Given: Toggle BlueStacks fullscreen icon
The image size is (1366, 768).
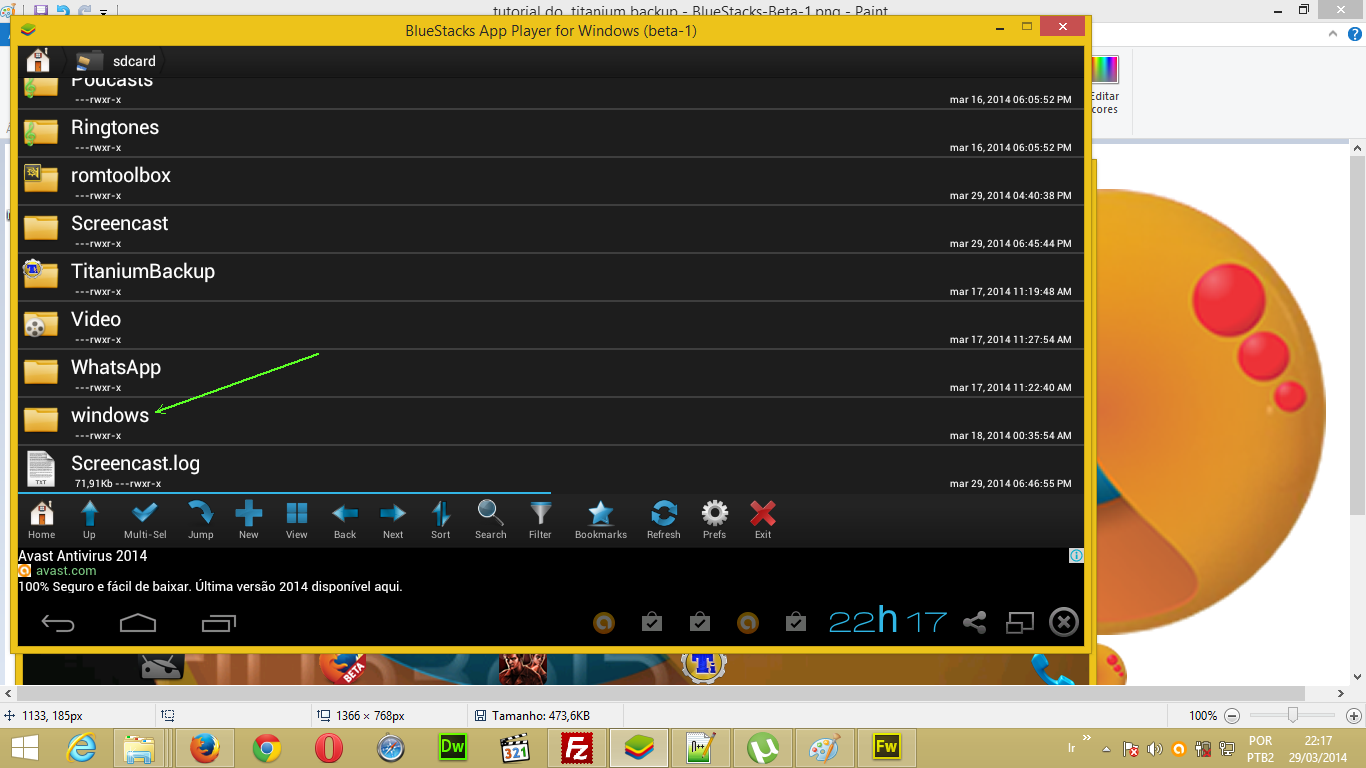Looking at the screenshot, I should coord(1019,623).
